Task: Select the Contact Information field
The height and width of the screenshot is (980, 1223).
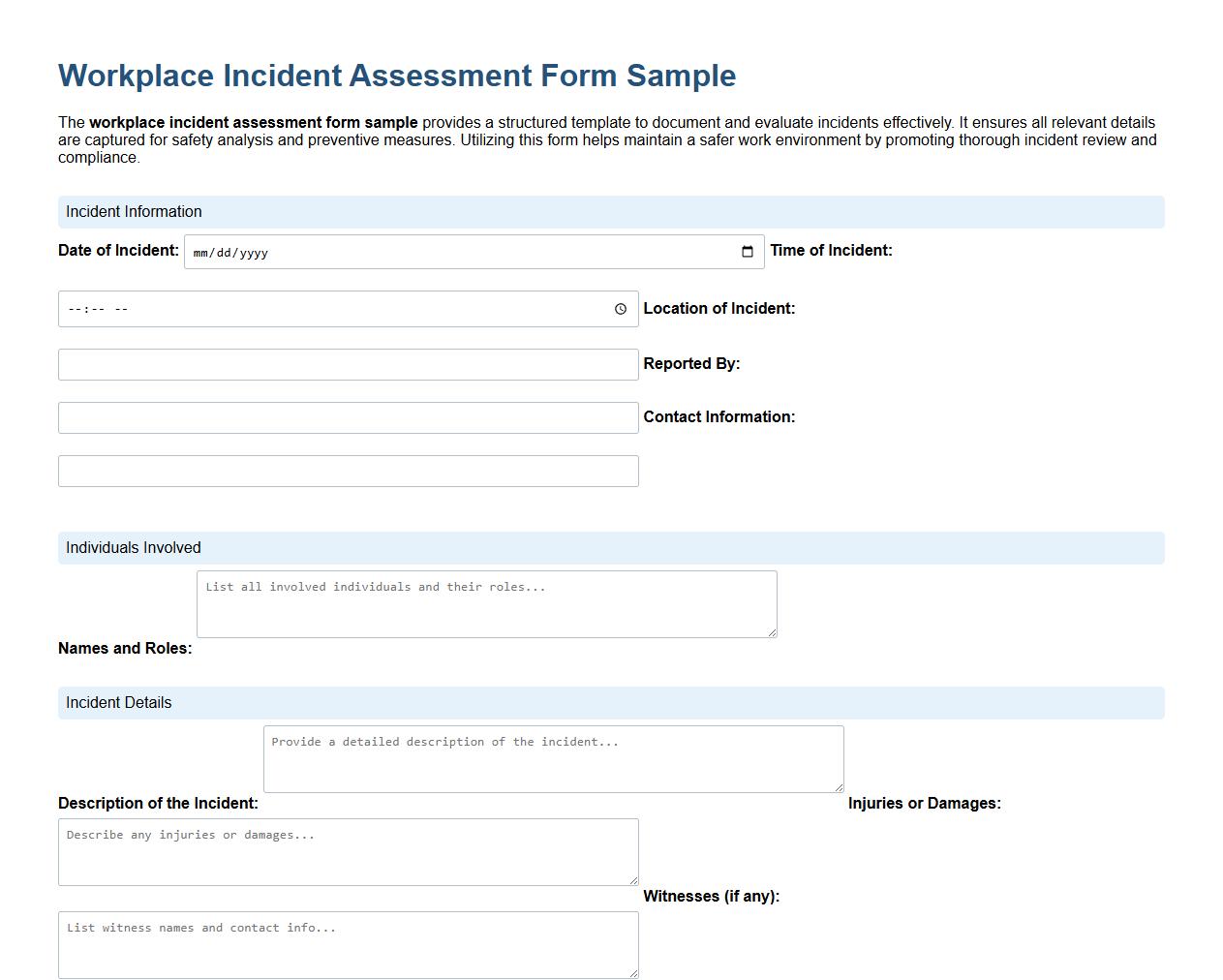Action: point(349,471)
